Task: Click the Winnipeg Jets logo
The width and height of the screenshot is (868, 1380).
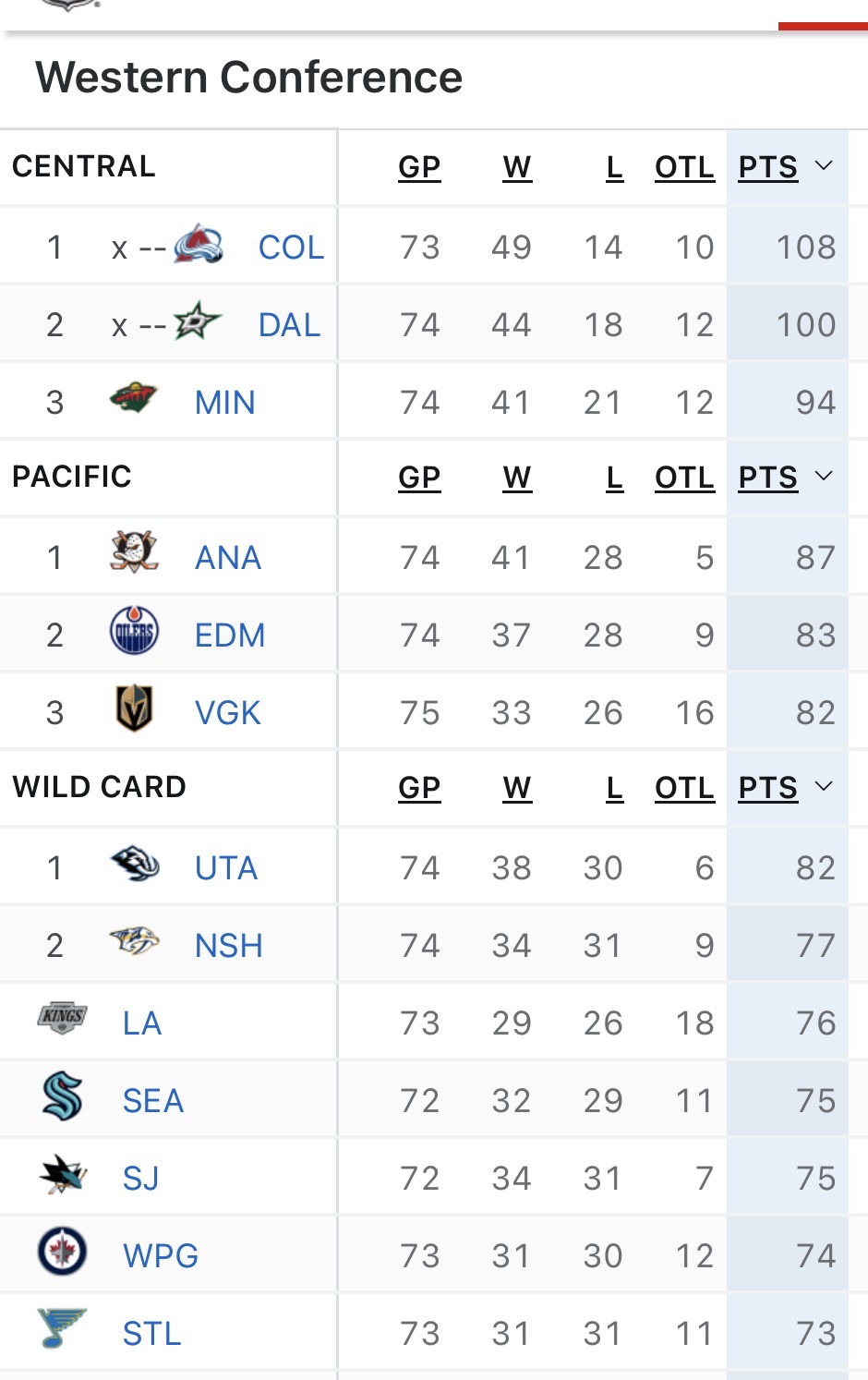Action: (63, 1253)
